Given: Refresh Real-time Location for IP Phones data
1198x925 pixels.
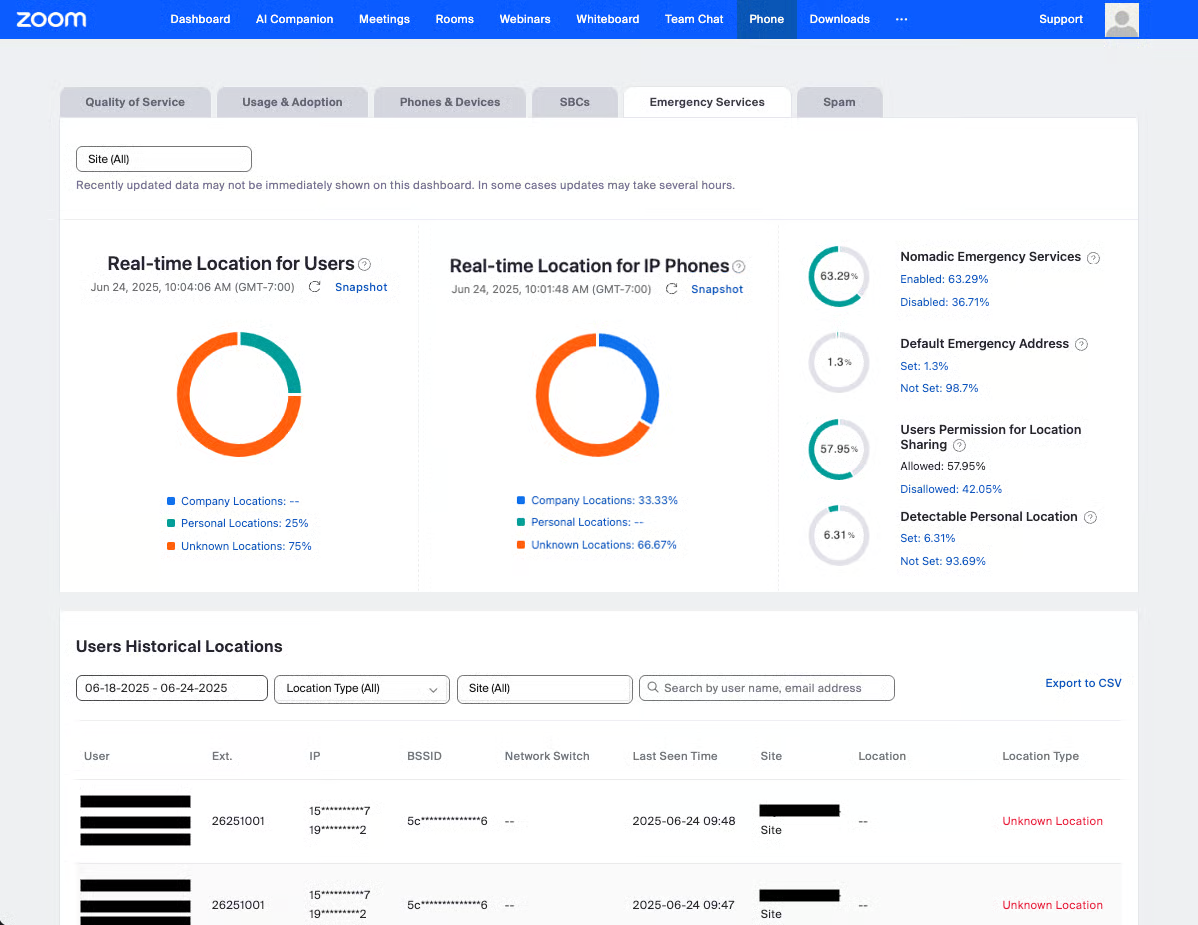Looking at the screenshot, I should 672,289.
